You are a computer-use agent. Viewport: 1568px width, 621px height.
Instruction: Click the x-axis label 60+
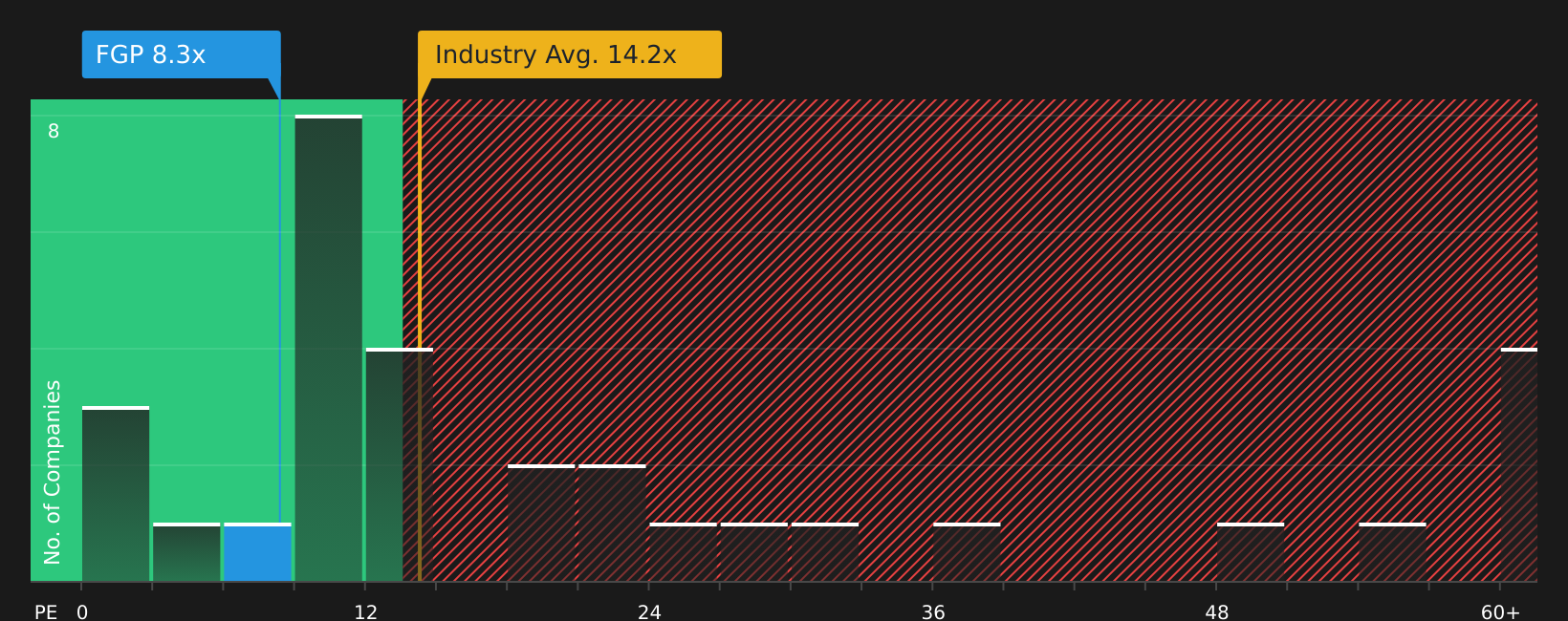1500,612
